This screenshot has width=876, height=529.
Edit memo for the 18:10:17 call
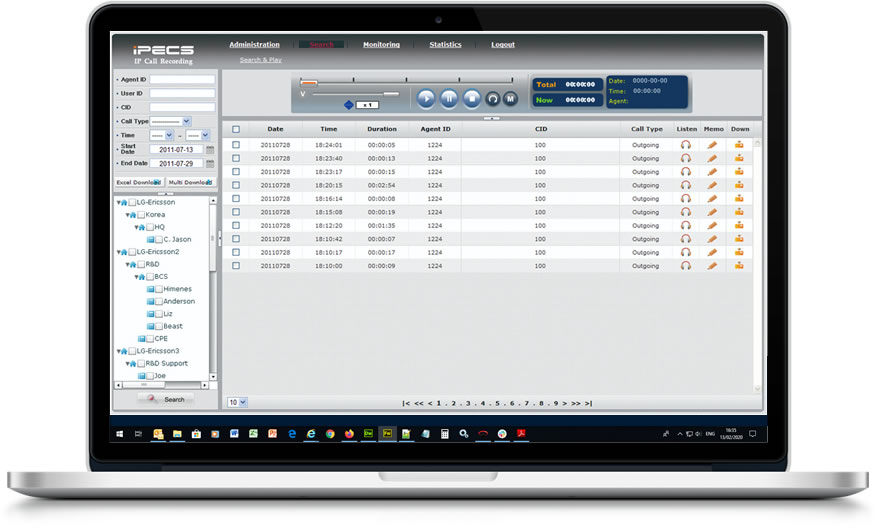pyautogui.click(x=712, y=252)
